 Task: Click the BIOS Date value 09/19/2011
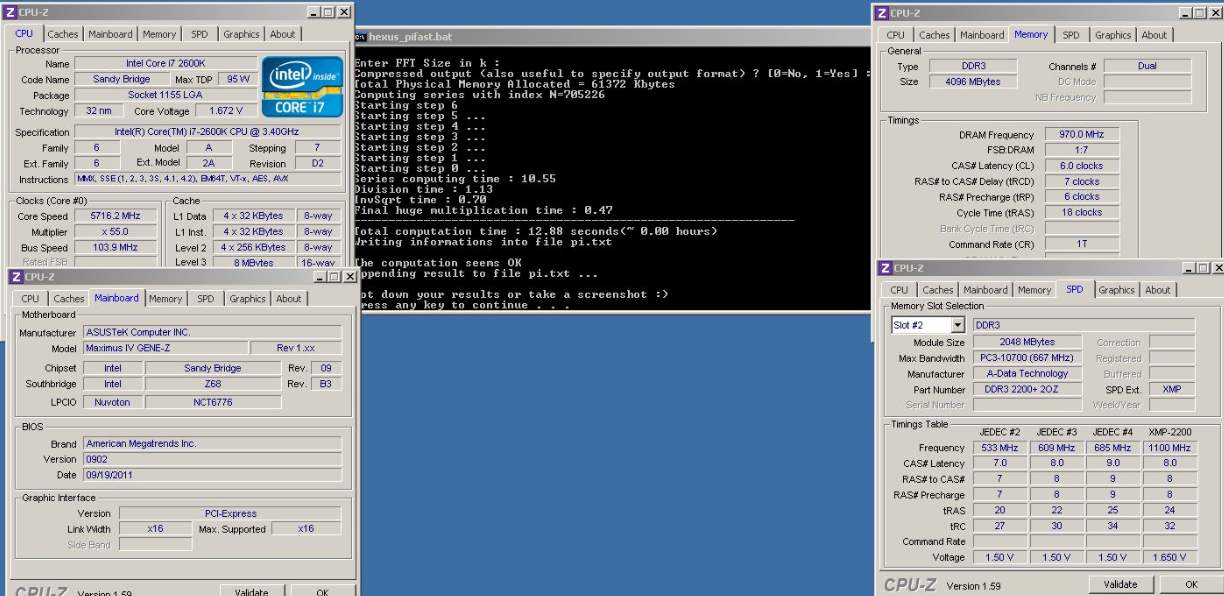point(211,475)
